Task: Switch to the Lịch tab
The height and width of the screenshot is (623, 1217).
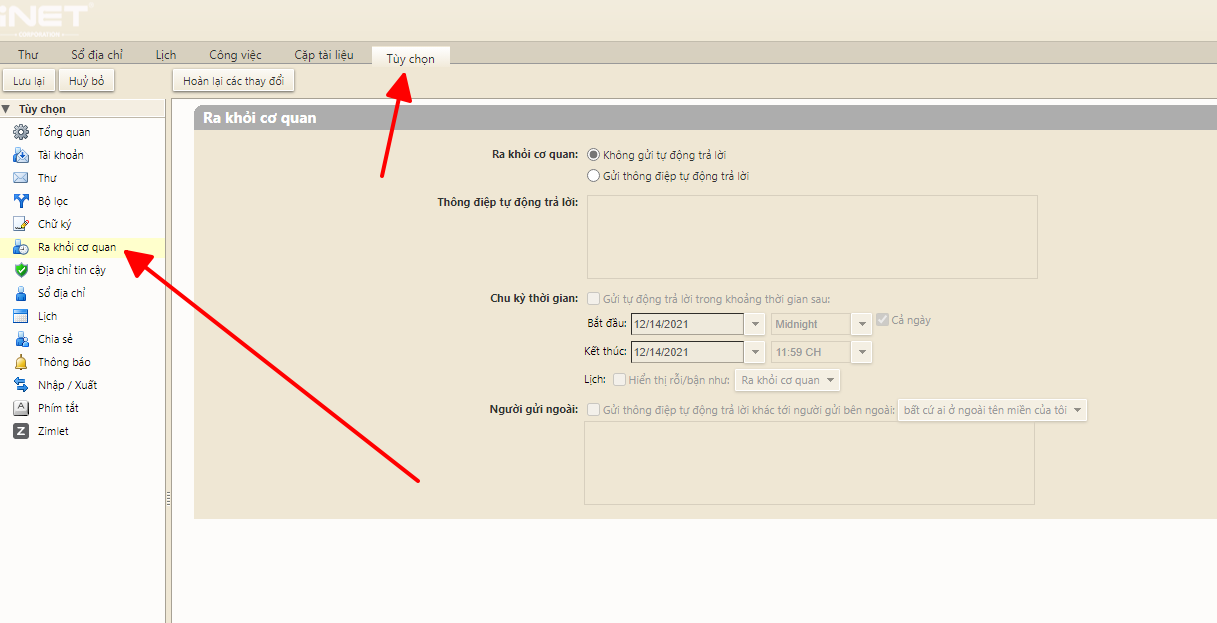Action: 166,55
